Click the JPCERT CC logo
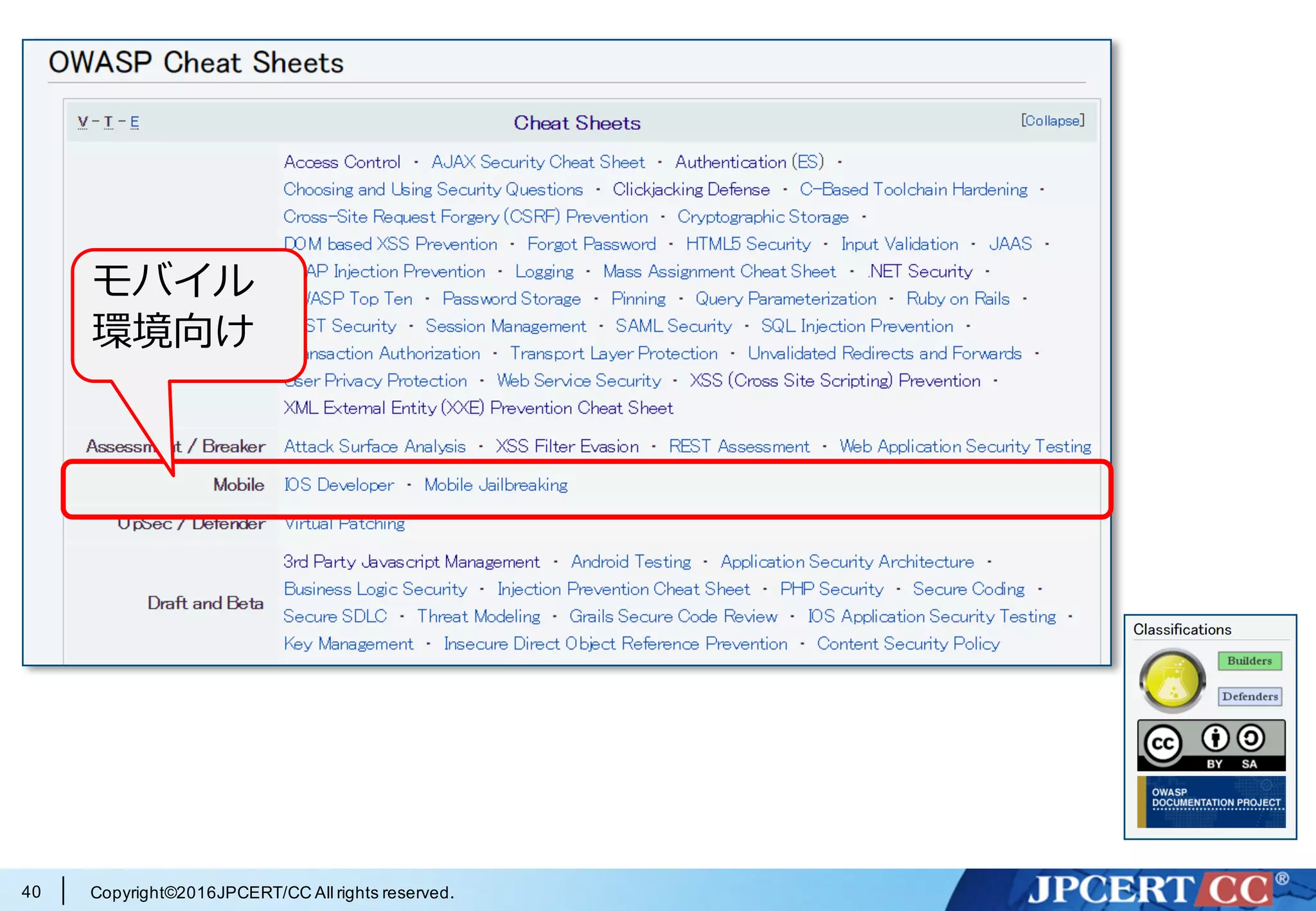Image resolution: width=1316 pixels, height=911 pixels. [x=1150, y=890]
